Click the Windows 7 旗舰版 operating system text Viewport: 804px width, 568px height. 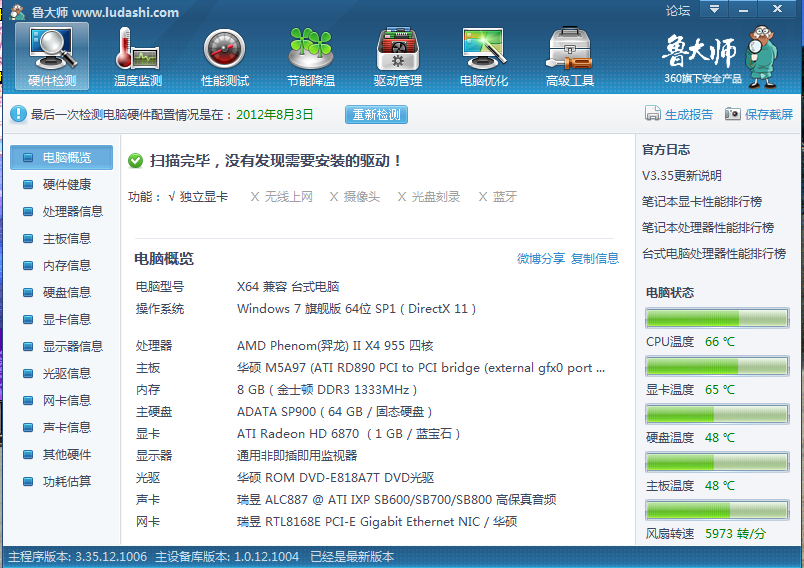[356, 309]
